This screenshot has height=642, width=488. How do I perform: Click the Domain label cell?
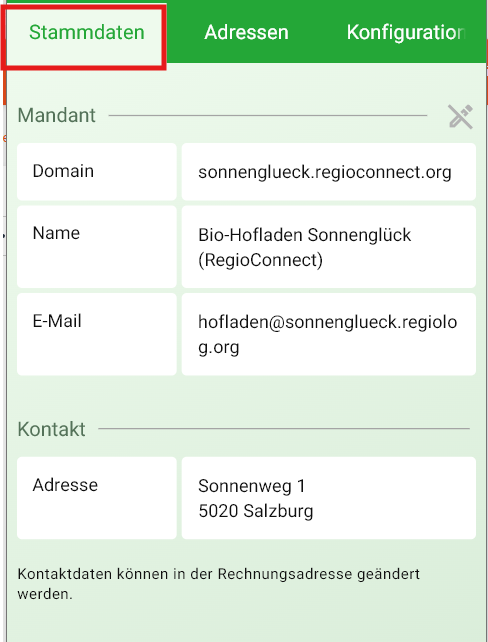(x=97, y=172)
